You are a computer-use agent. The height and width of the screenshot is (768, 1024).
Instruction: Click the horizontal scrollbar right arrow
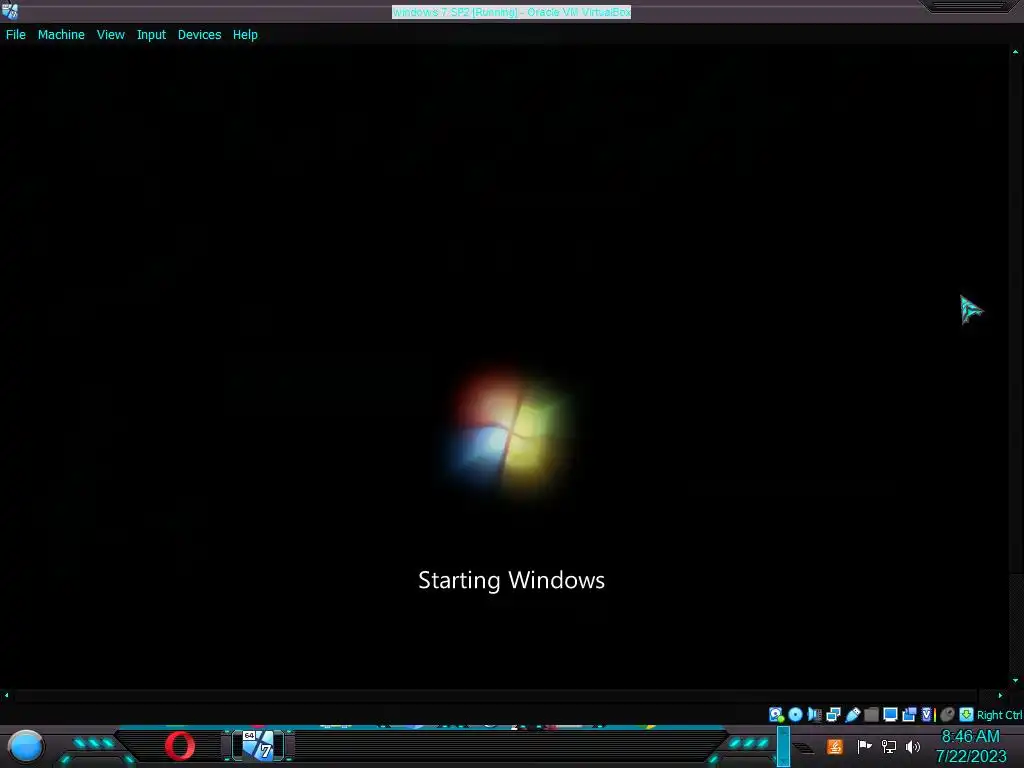tap(1000, 696)
